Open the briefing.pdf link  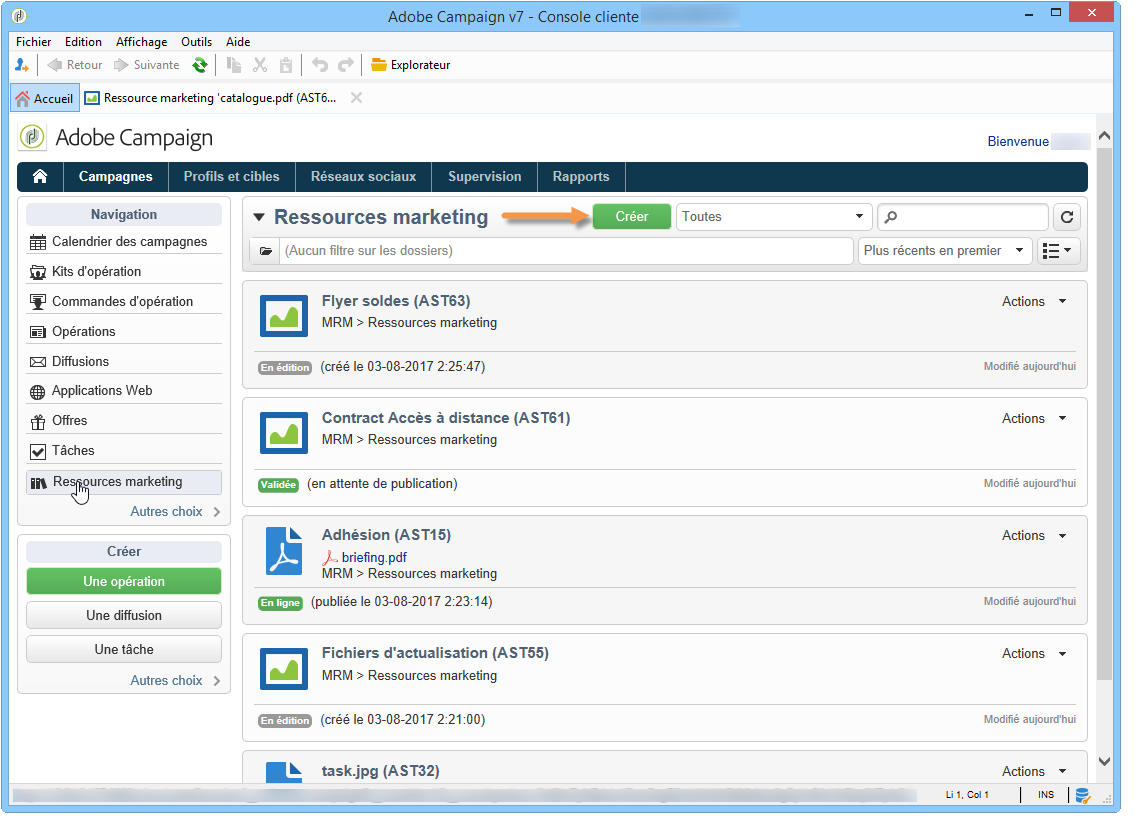pos(374,558)
